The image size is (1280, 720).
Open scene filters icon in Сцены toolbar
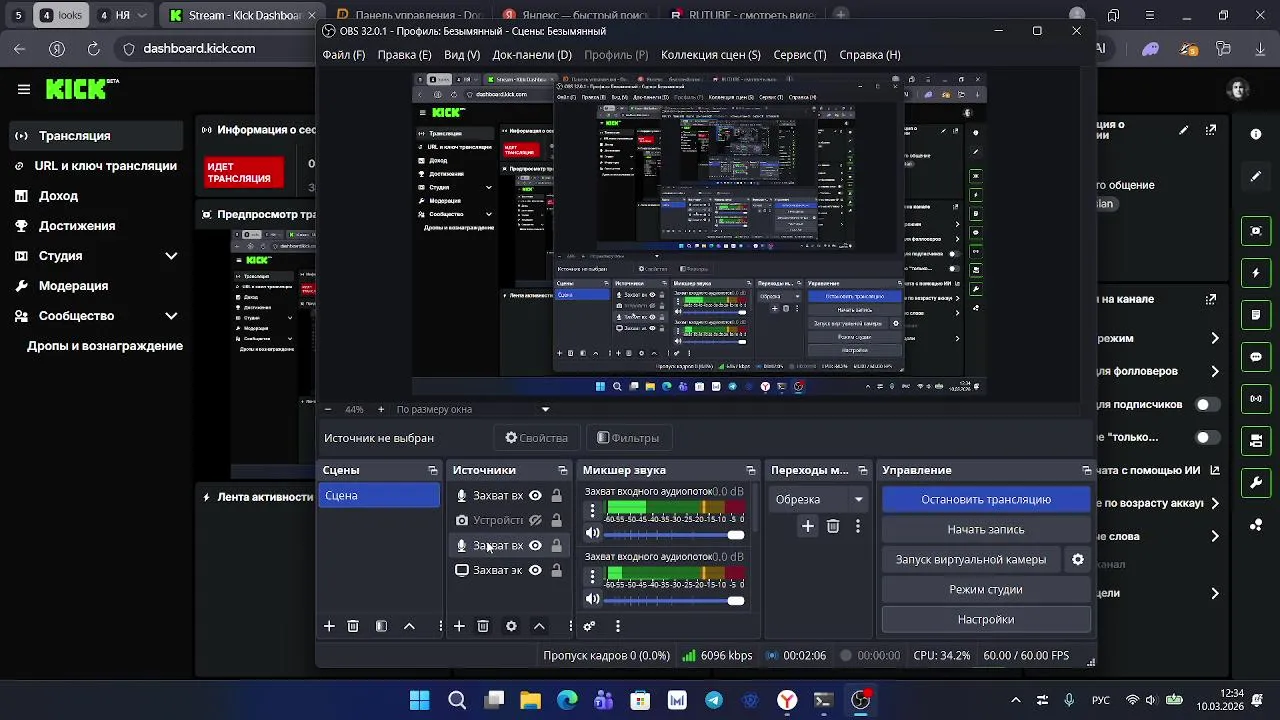[381, 626]
